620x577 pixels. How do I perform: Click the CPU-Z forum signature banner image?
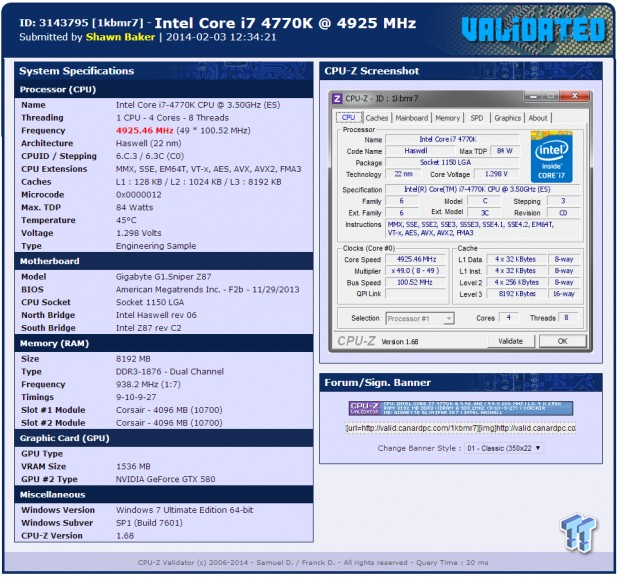[x=461, y=409]
